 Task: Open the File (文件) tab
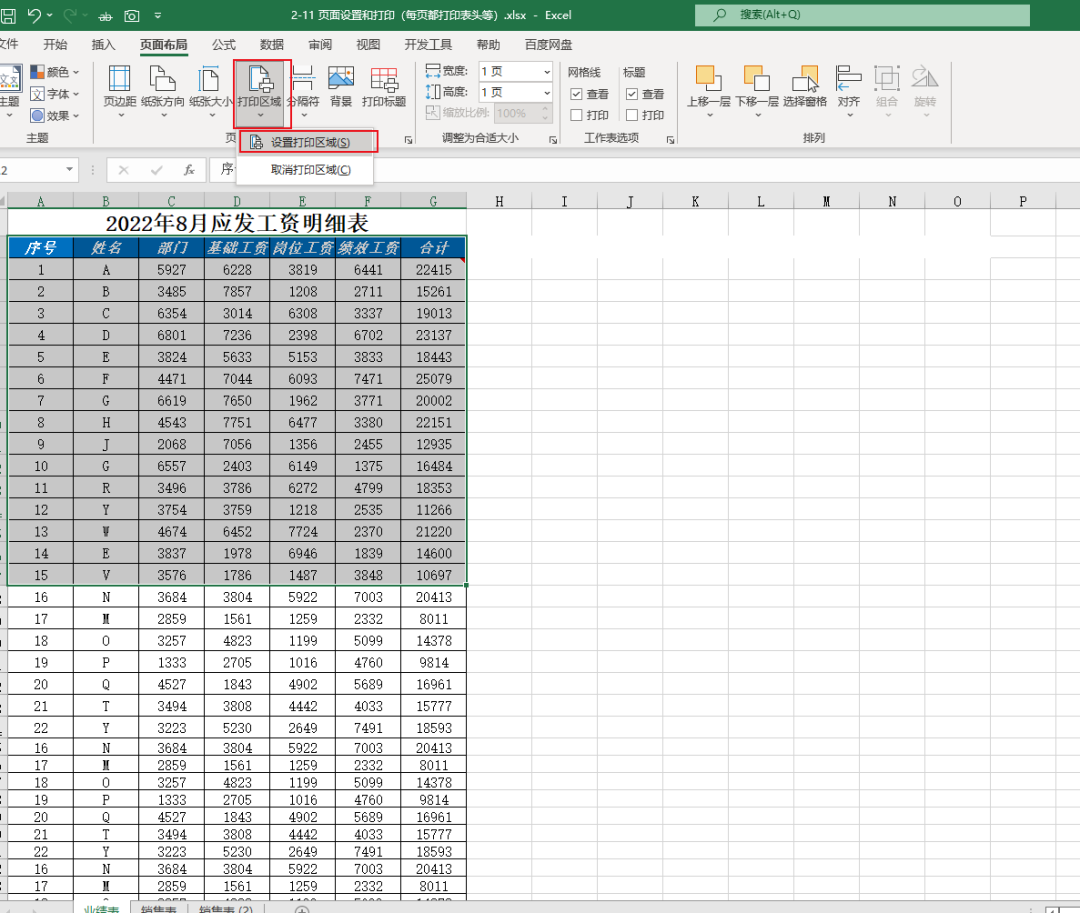pos(8,45)
